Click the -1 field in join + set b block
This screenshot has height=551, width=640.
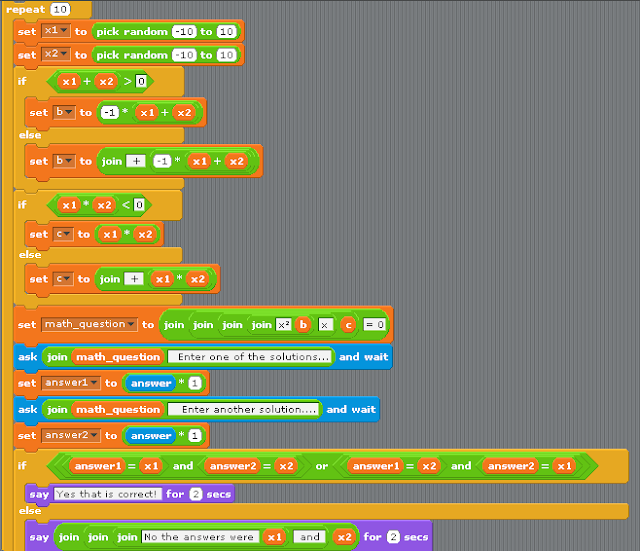(x=162, y=161)
